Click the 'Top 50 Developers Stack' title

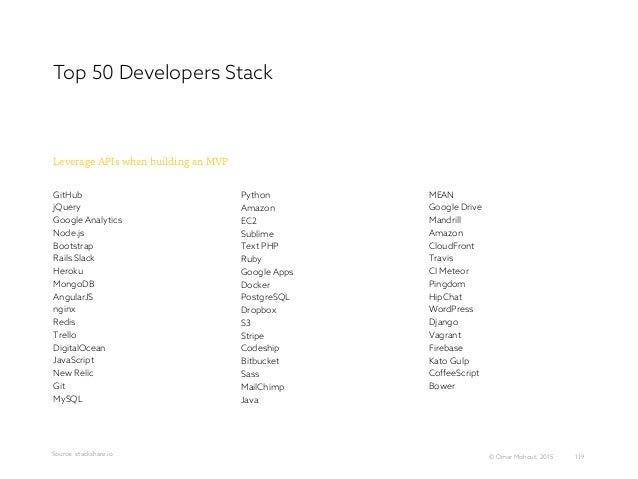[x=163, y=73]
